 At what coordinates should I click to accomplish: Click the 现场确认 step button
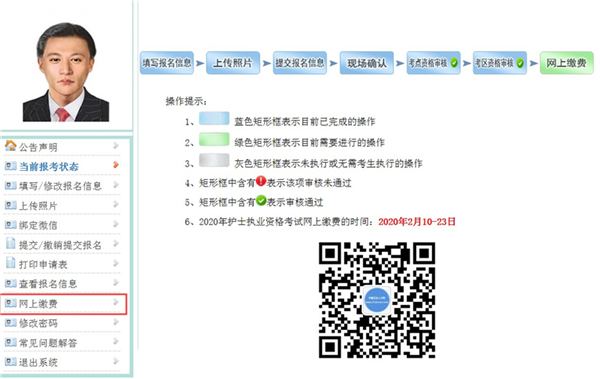coord(367,63)
